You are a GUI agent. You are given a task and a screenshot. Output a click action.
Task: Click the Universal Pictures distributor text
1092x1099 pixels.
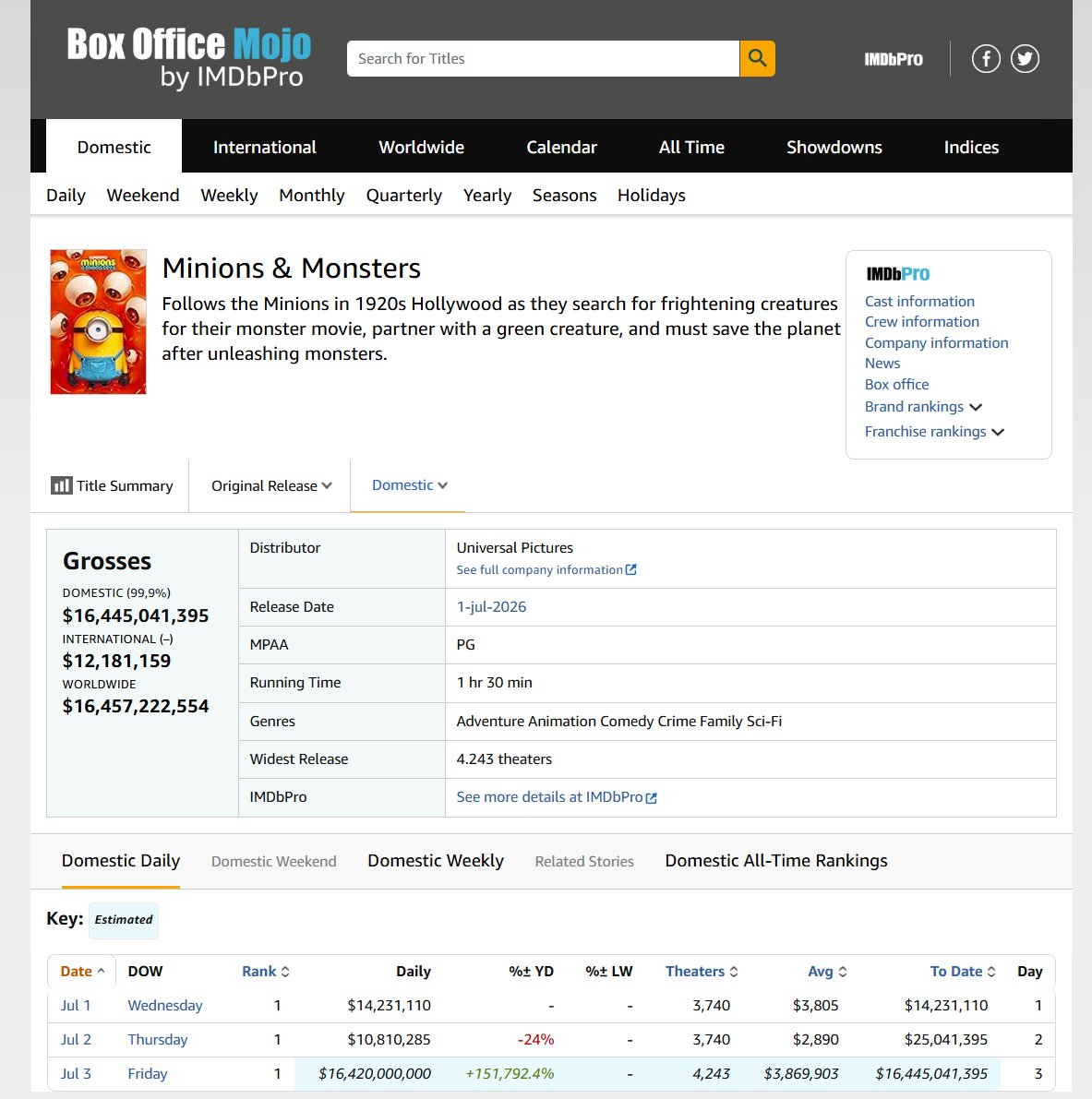[x=515, y=548]
